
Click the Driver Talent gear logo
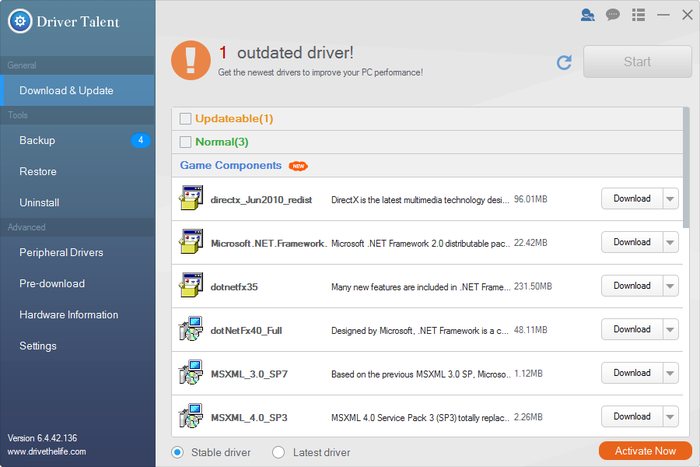(20, 21)
